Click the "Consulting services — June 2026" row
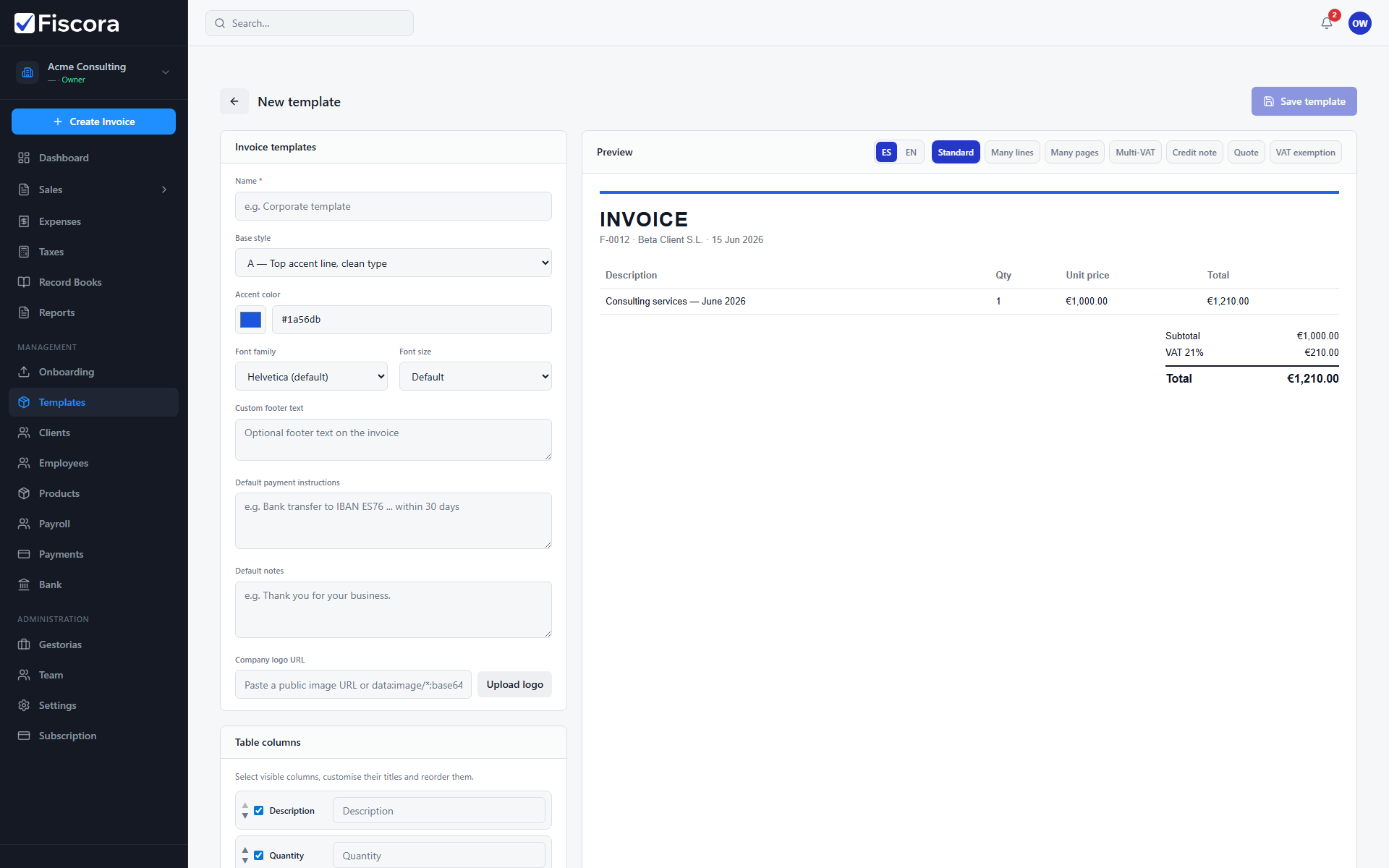The height and width of the screenshot is (868, 1389). pos(969,302)
